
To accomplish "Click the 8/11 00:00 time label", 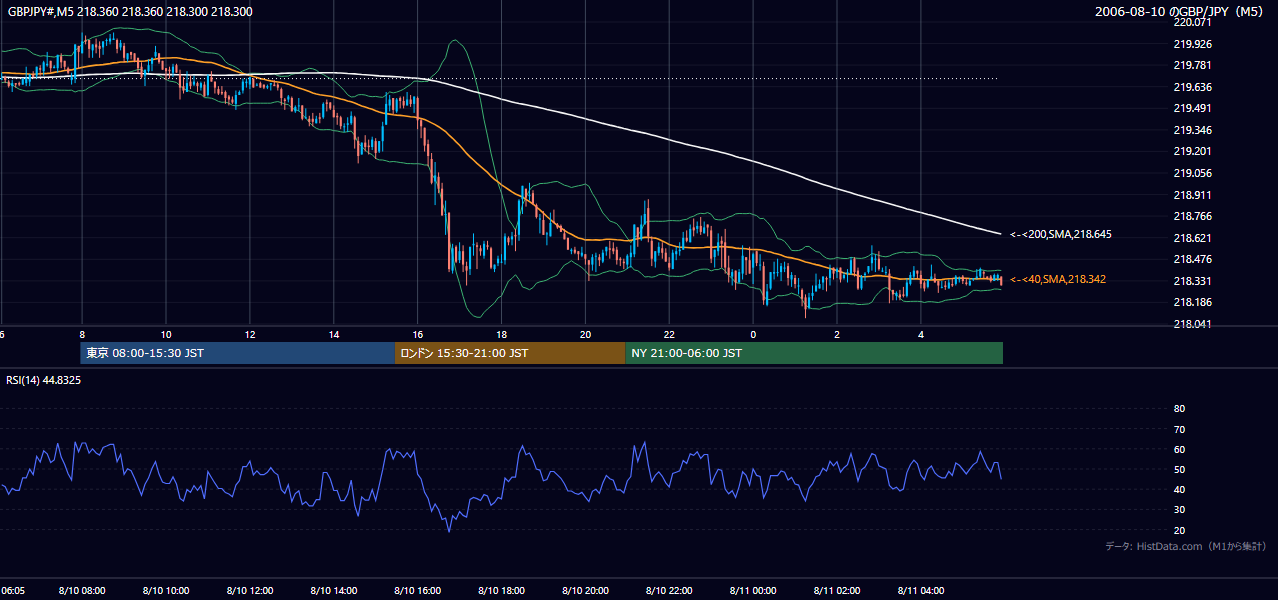I will pos(755,590).
